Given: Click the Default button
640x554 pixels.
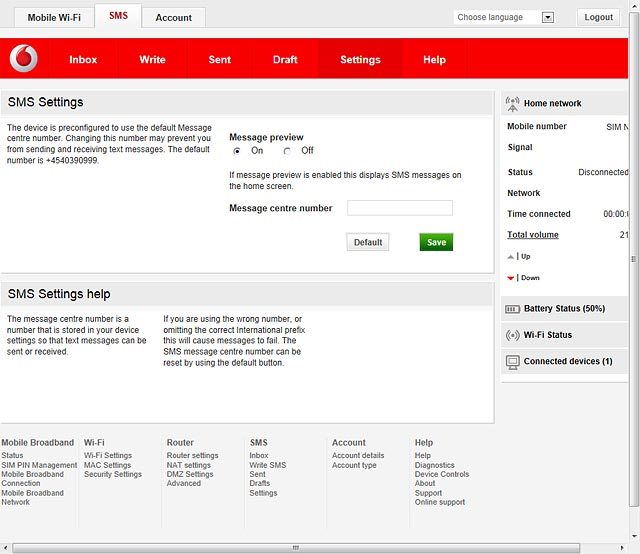Looking at the screenshot, I should coord(368,242).
